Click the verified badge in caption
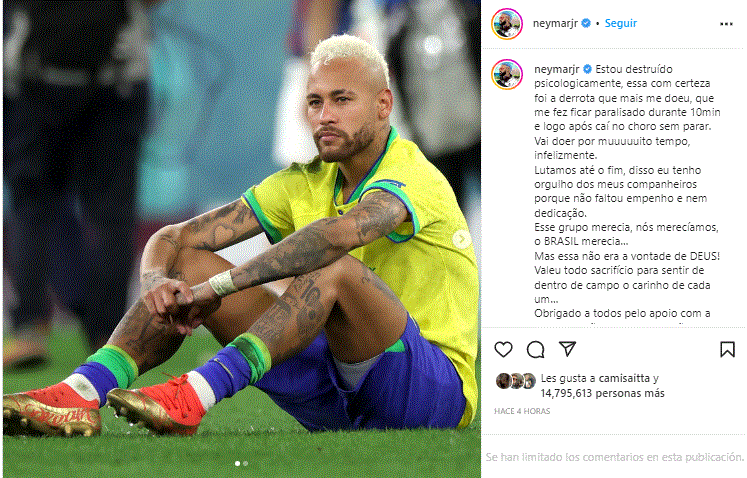The image size is (747, 478). (x=587, y=69)
